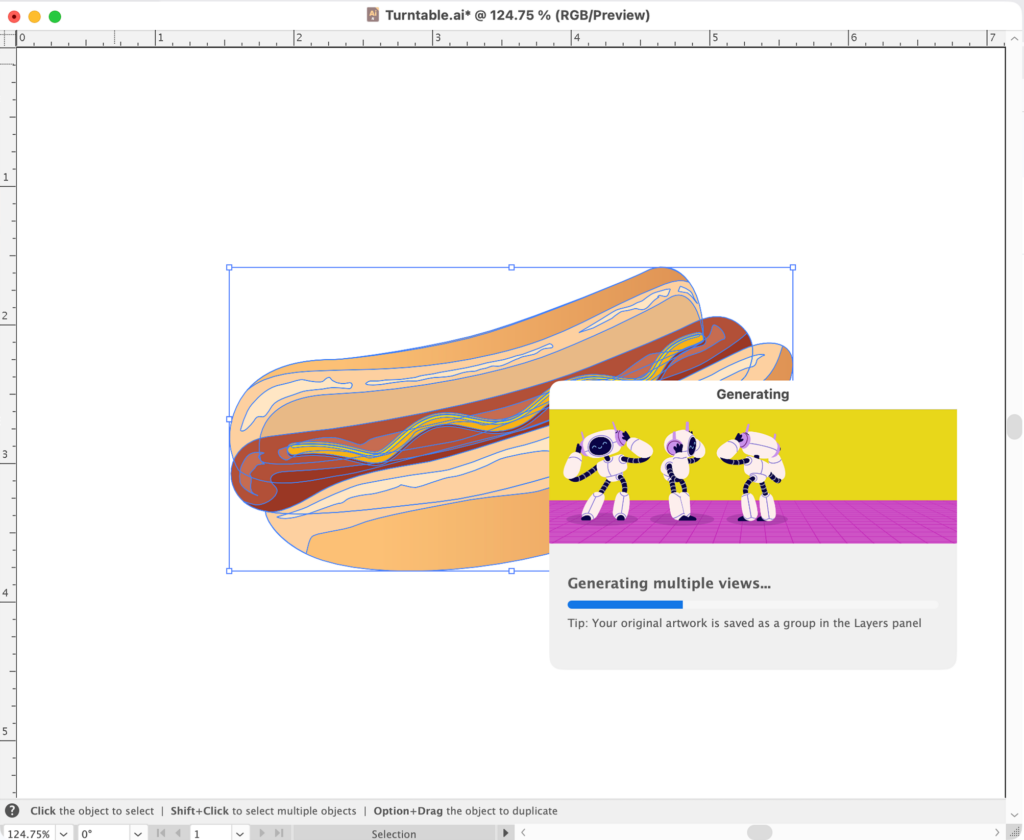Go to last artboard button
The image size is (1024, 840).
pyautogui.click(x=279, y=833)
